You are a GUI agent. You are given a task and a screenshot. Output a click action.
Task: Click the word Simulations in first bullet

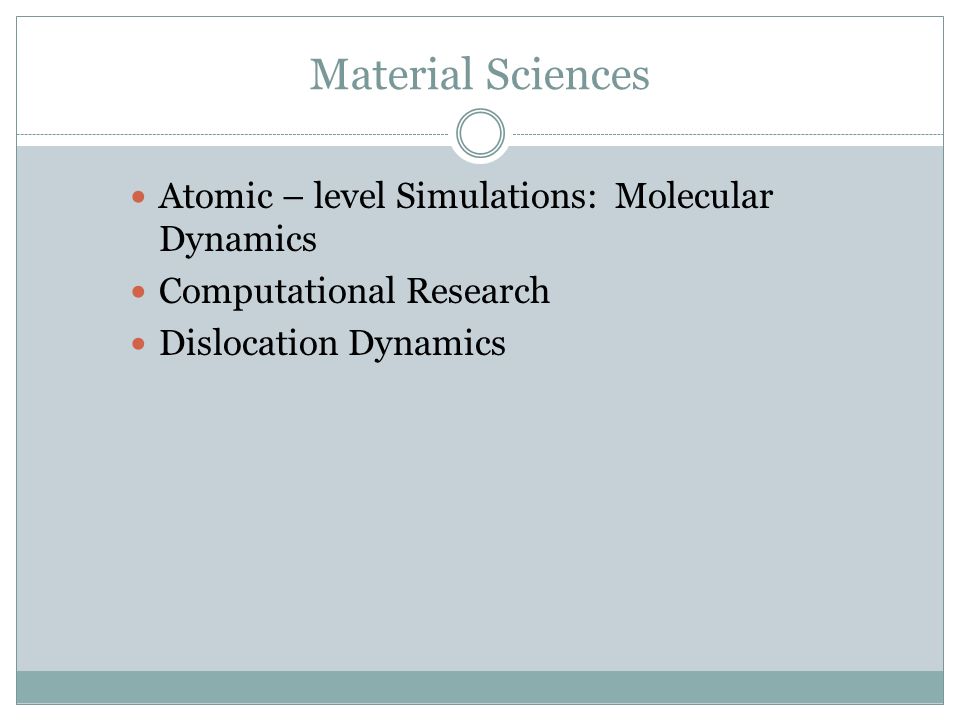496,197
